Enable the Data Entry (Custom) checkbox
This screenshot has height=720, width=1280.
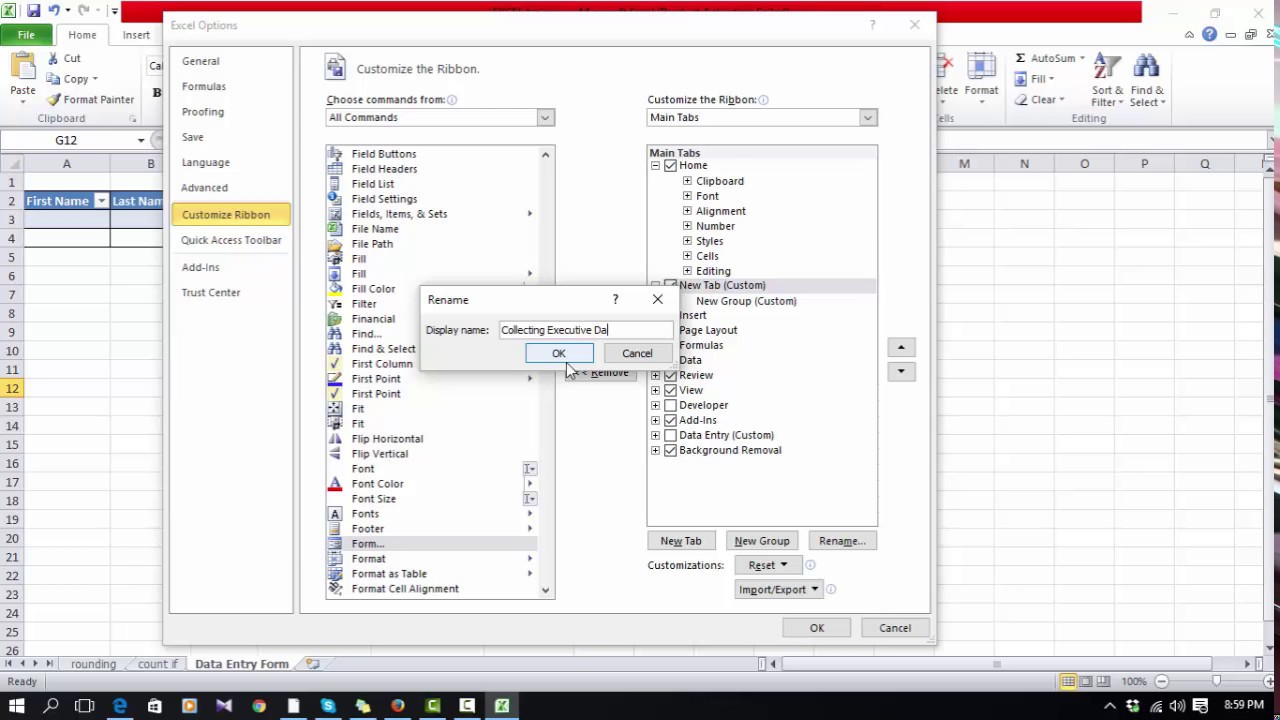(670, 435)
